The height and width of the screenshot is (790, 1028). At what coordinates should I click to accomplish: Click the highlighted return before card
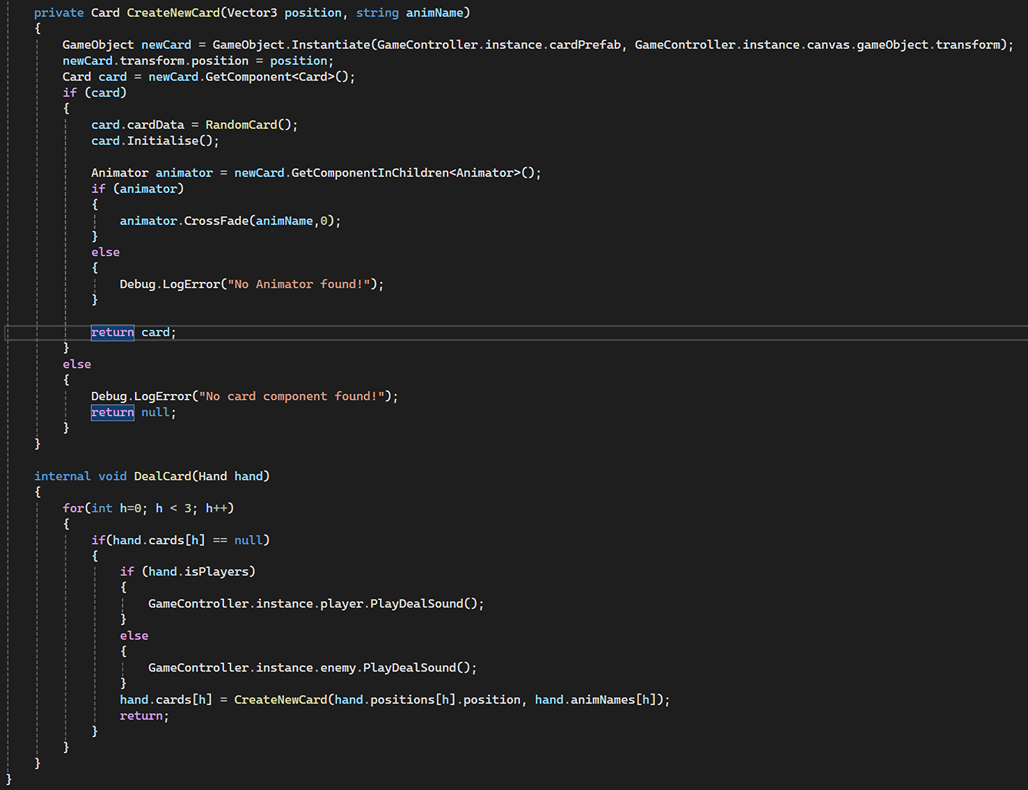coord(112,332)
